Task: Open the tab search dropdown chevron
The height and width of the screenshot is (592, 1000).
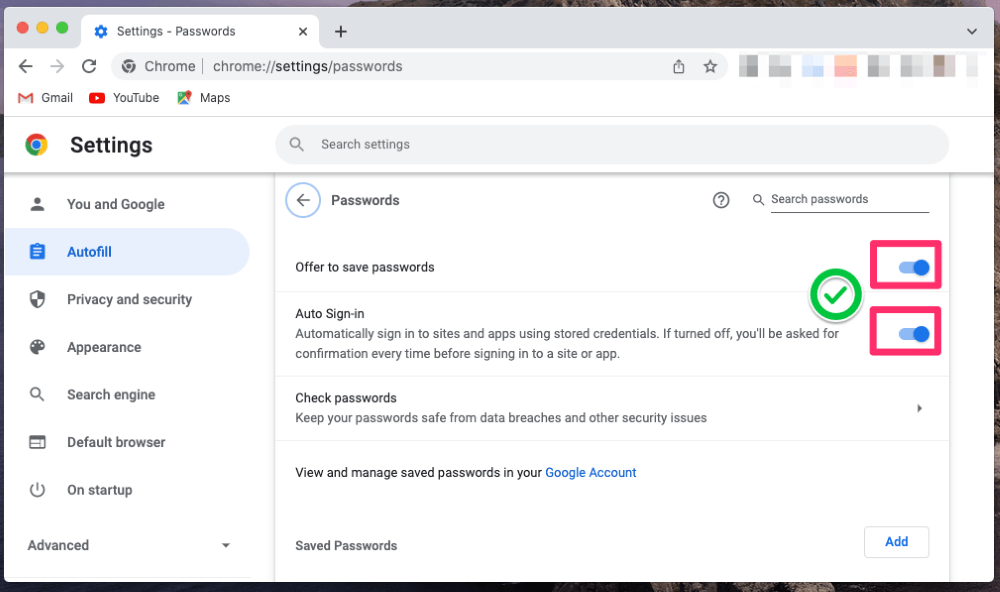Action: click(x=971, y=31)
